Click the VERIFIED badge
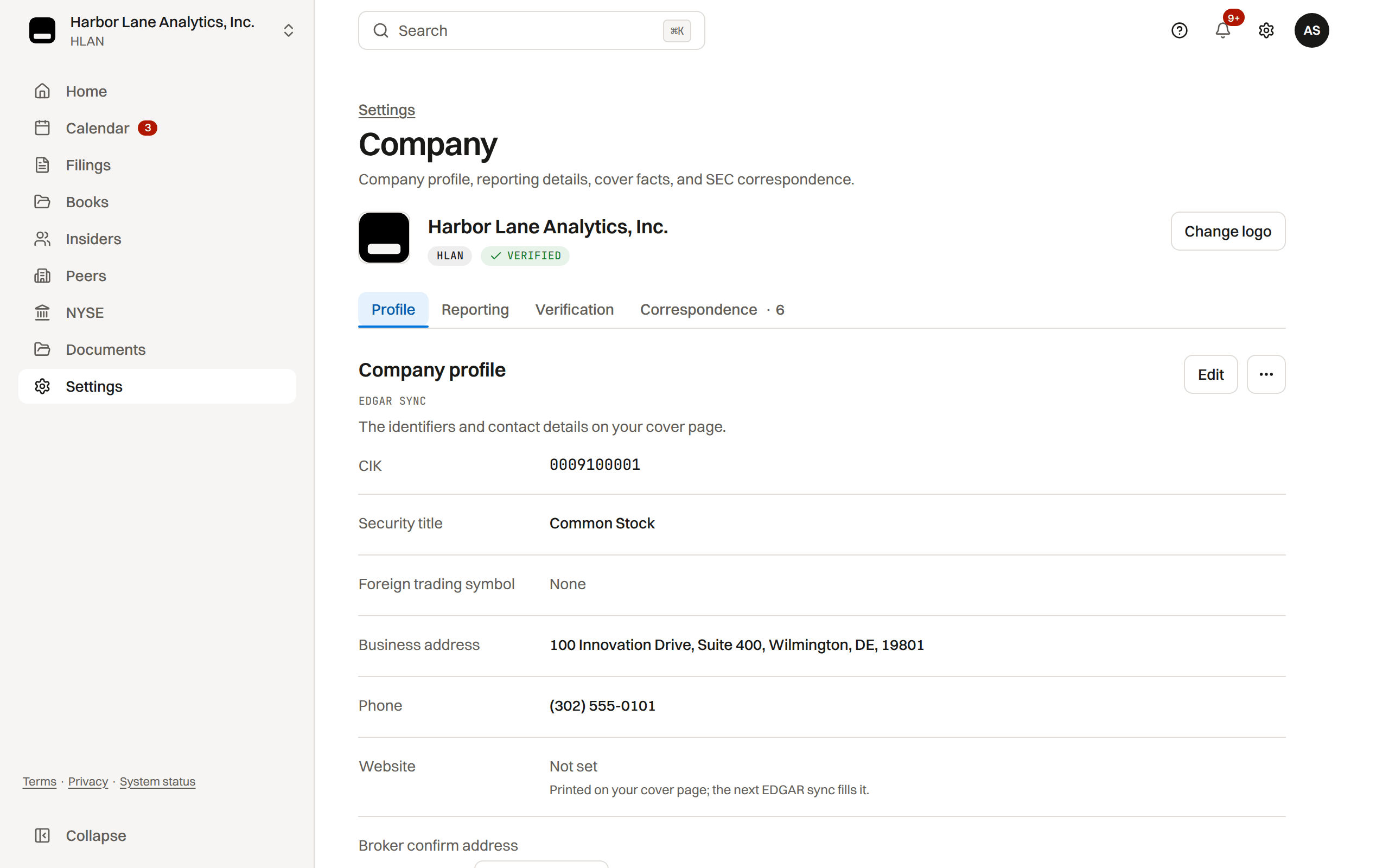 click(x=525, y=256)
